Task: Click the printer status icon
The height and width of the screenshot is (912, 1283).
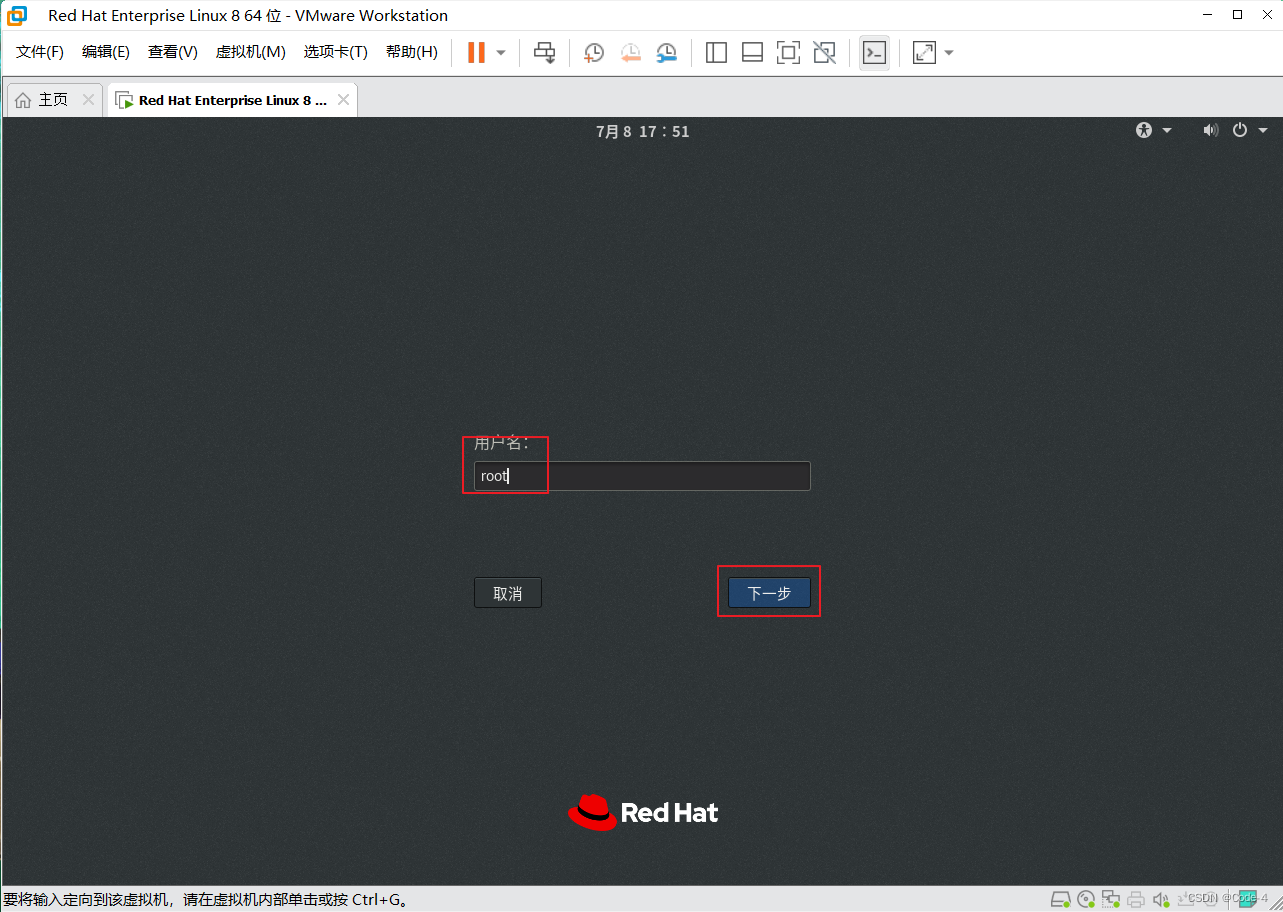Action: coord(1135,898)
